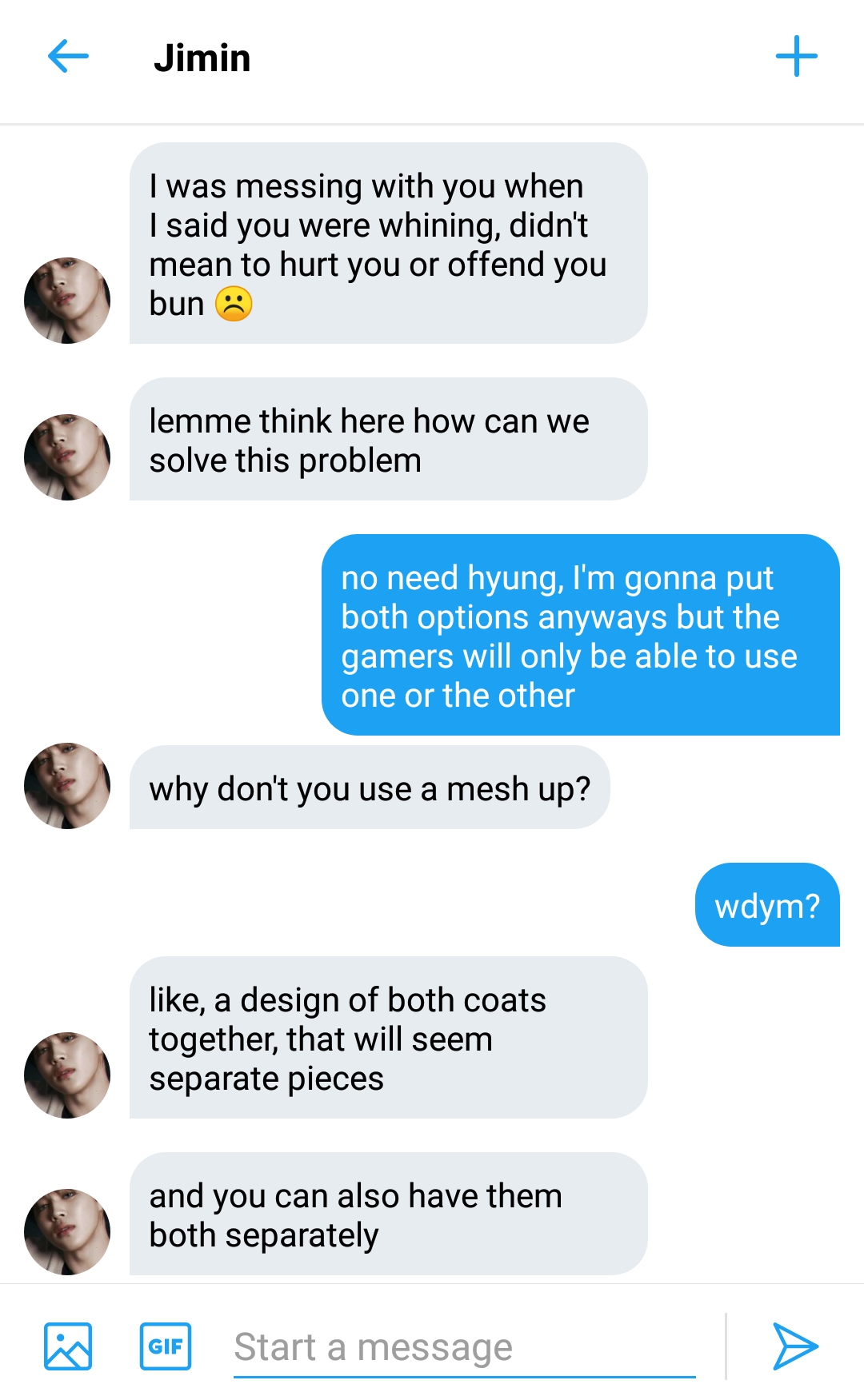Select 'lemme think here' message bubble

[x=388, y=440]
